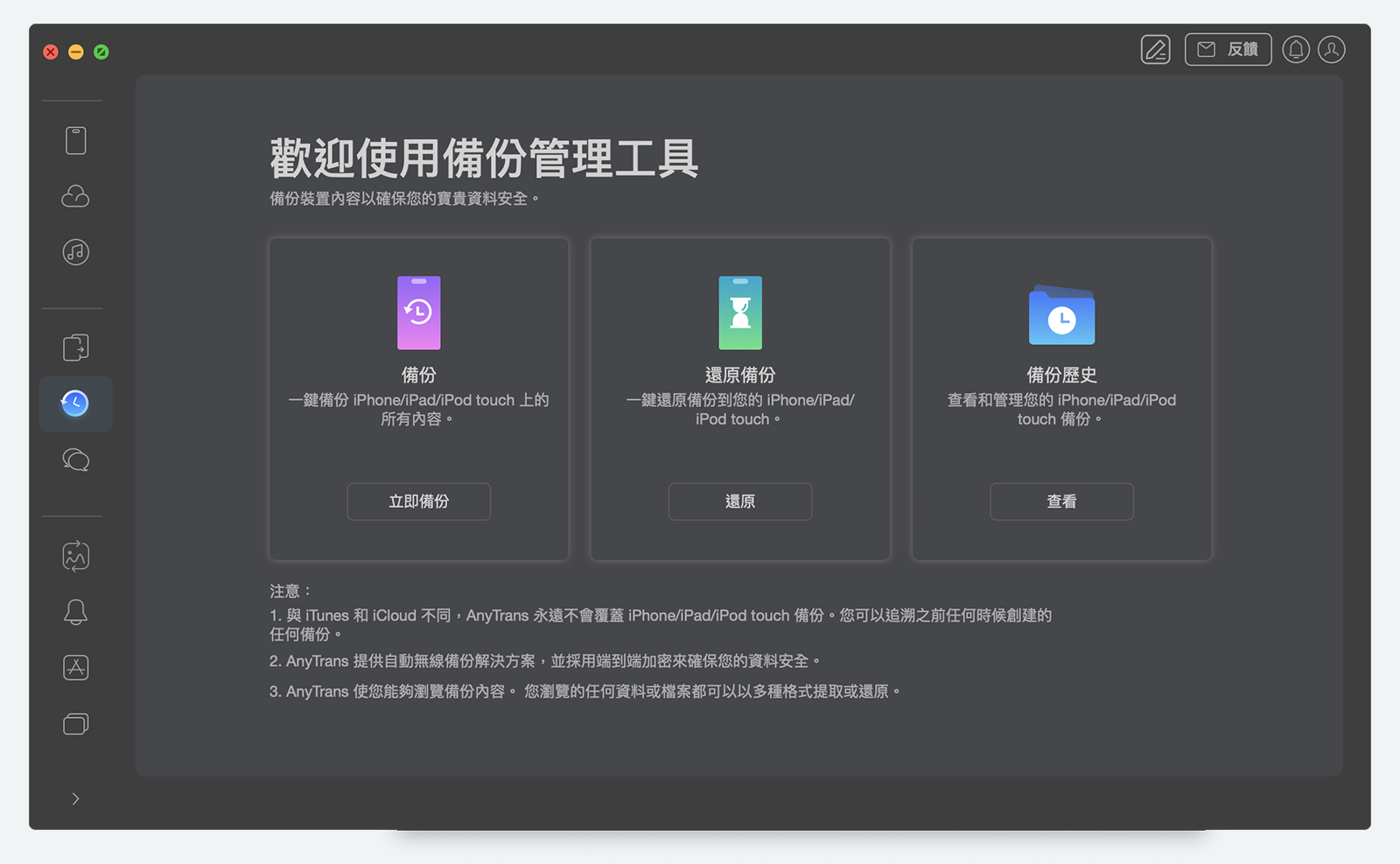Close the window with the red button
This screenshot has width=1400, height=864.
coord(51,52)
